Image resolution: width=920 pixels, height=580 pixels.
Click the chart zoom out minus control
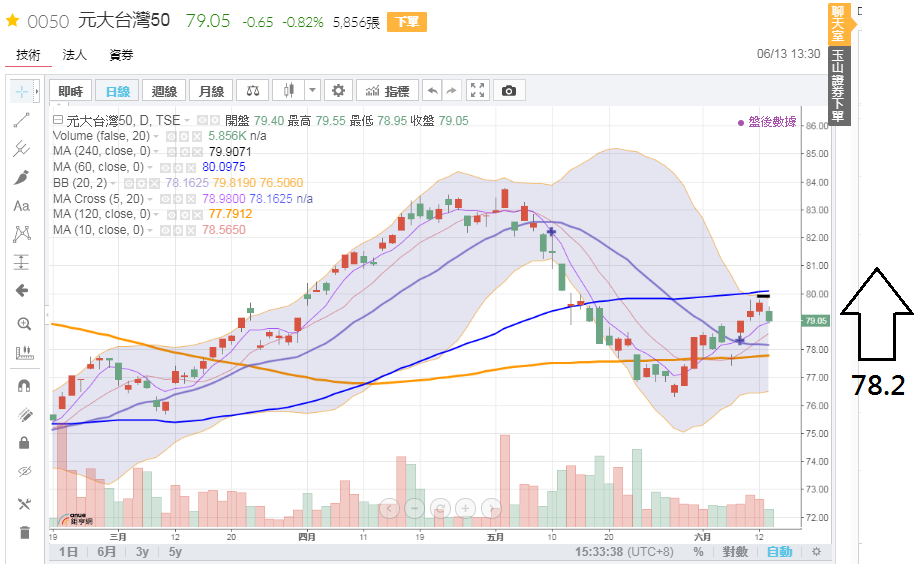coord(415,508)
